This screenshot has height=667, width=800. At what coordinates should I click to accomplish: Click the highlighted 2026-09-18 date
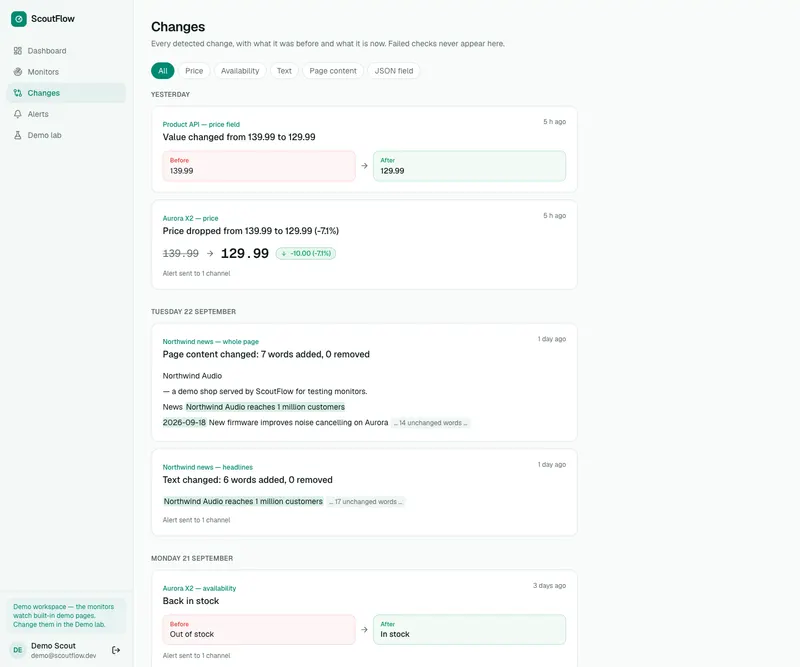184,423
